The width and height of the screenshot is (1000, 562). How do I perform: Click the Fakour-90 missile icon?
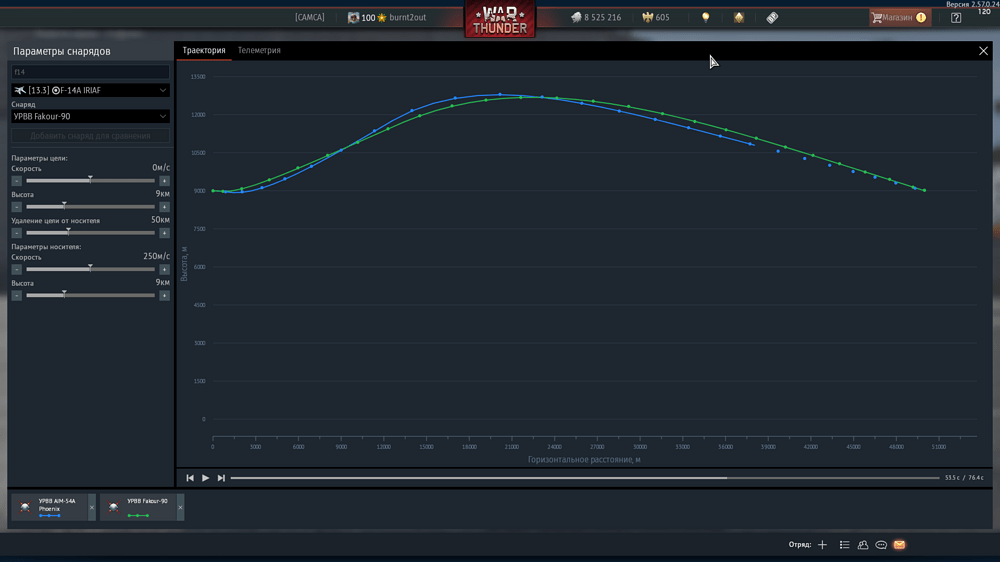point(114,507)
